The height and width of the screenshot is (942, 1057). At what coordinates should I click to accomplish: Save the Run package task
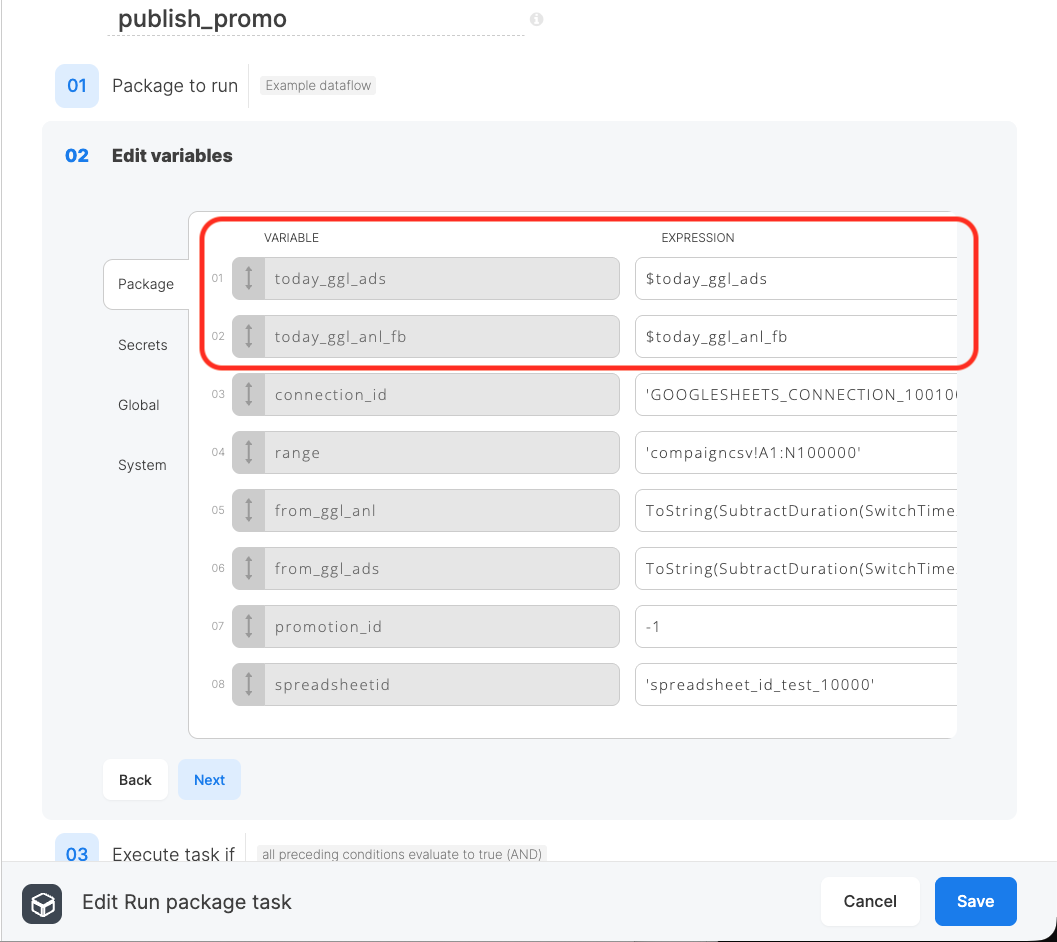coord(975,901)
